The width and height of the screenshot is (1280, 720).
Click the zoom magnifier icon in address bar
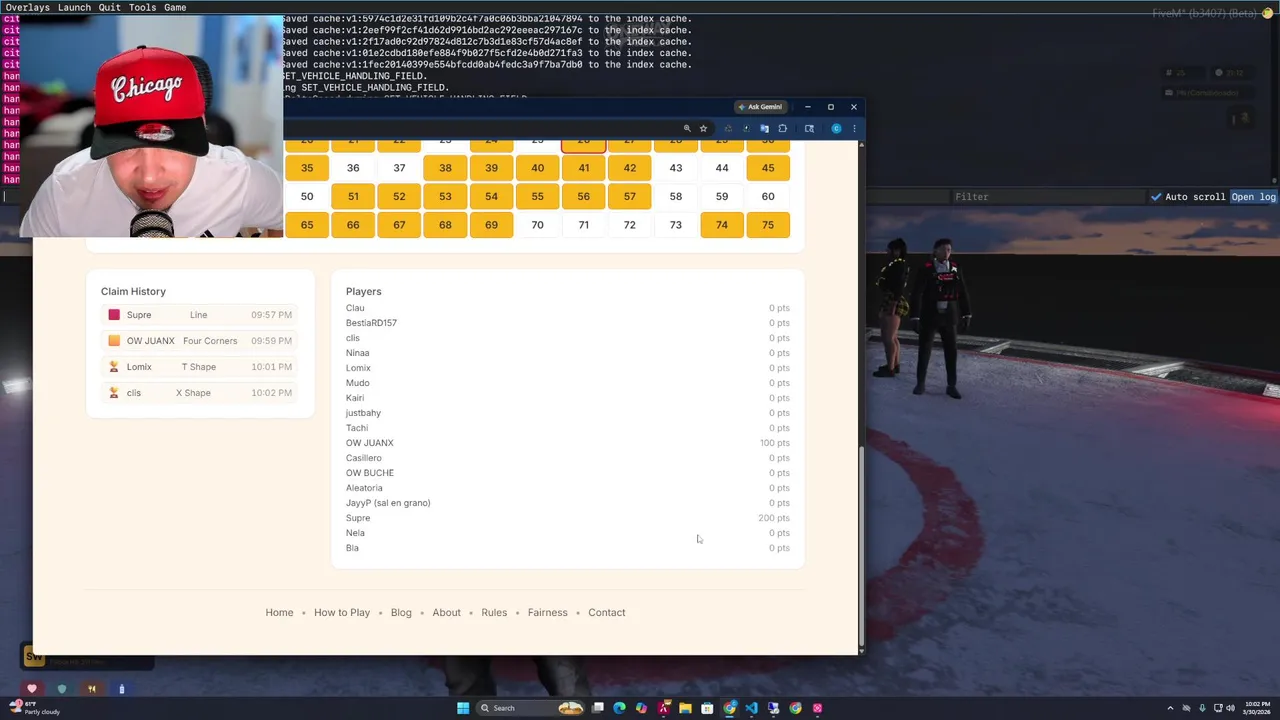(x=687, y=128)
